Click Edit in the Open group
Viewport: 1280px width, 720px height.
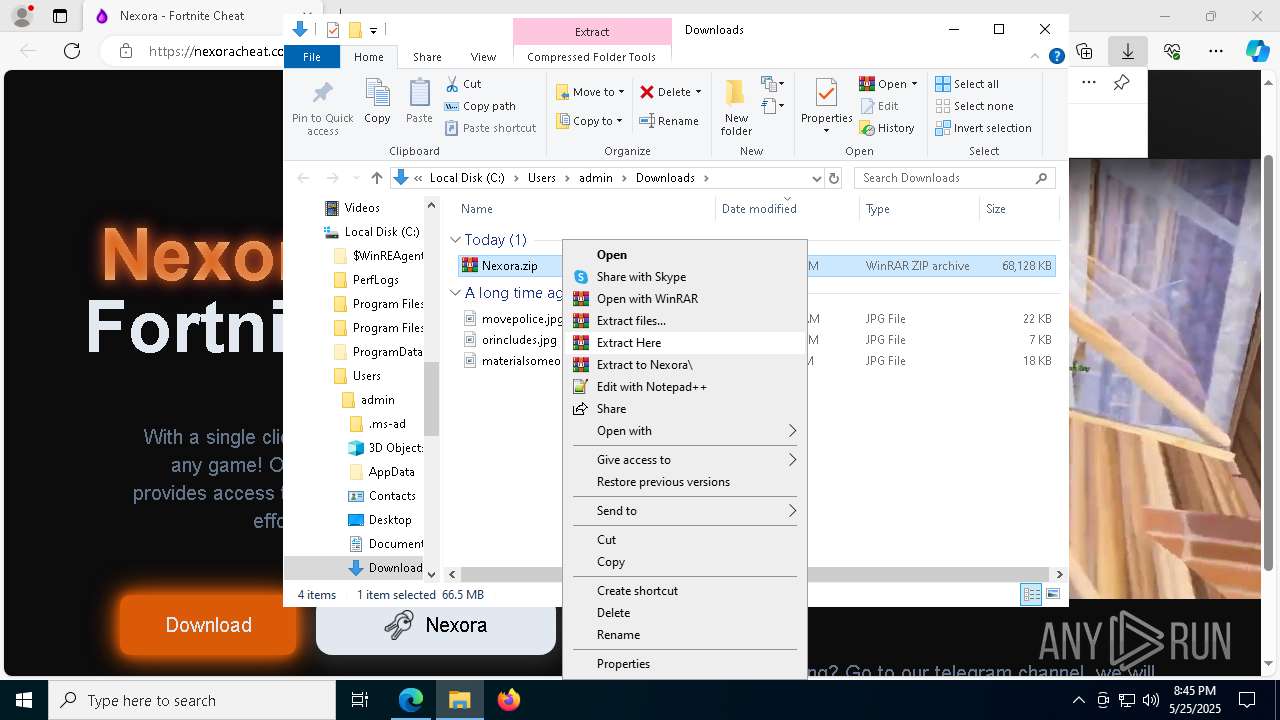click(x=879, y=106)
